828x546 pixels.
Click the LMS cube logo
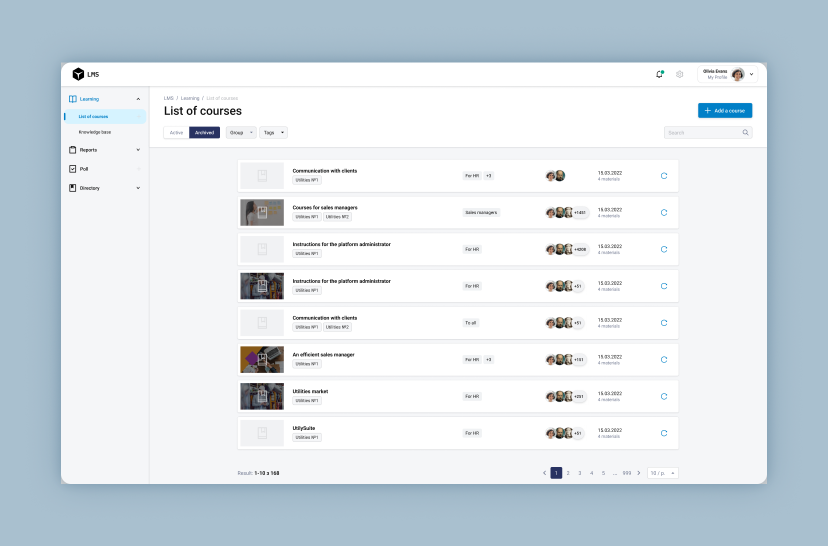click(x=78, y=74)
